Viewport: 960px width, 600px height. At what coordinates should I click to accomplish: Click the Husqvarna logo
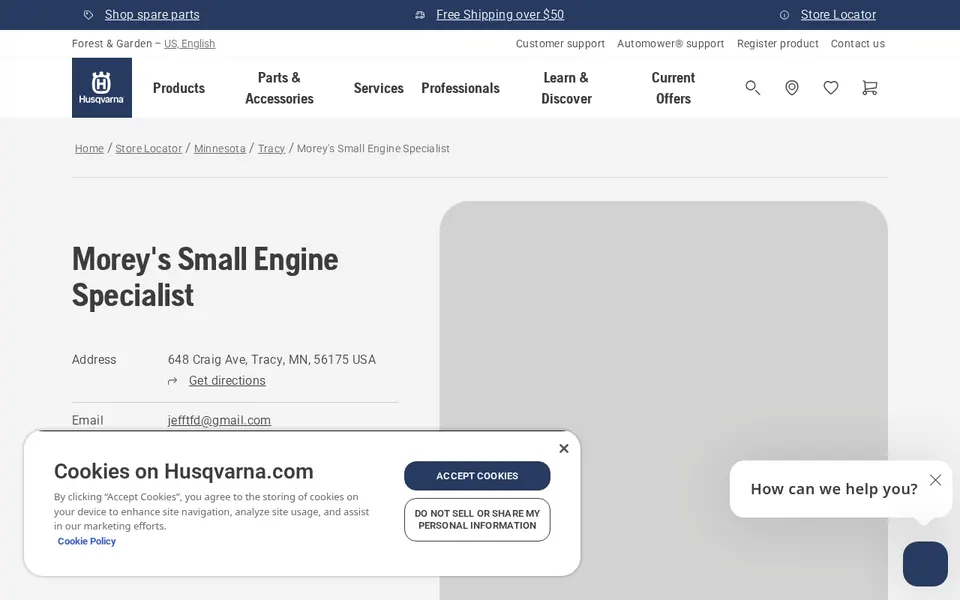(x=102, y=88)
